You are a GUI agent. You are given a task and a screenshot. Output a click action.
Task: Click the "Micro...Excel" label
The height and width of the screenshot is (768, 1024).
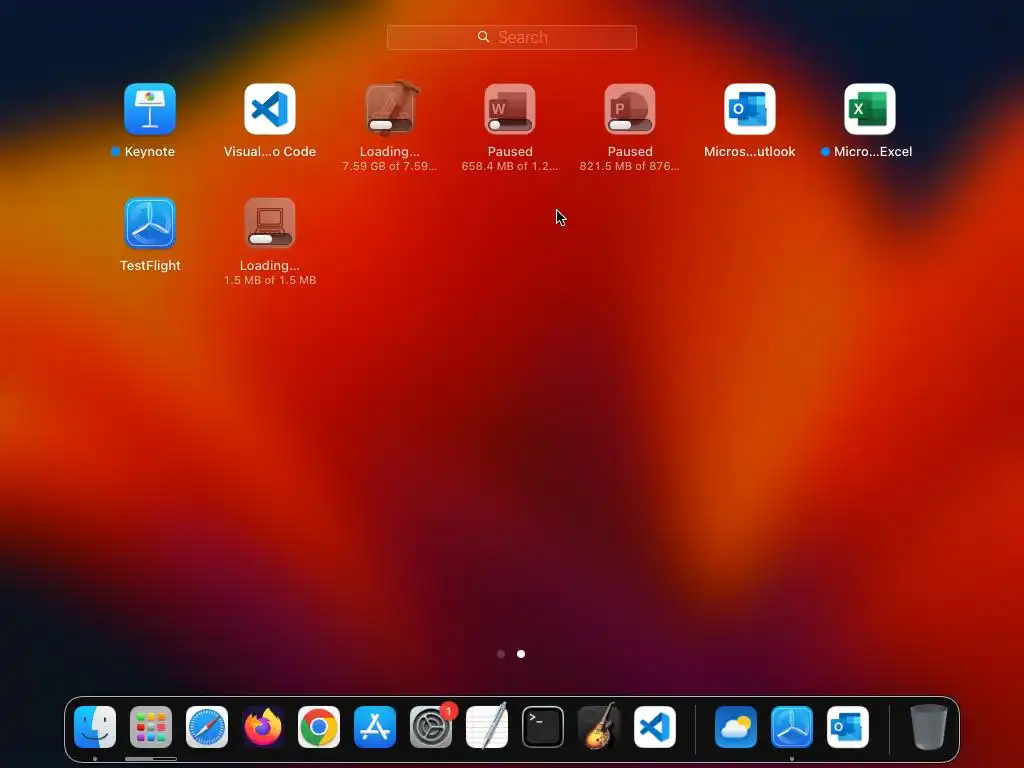coord(873,152)
